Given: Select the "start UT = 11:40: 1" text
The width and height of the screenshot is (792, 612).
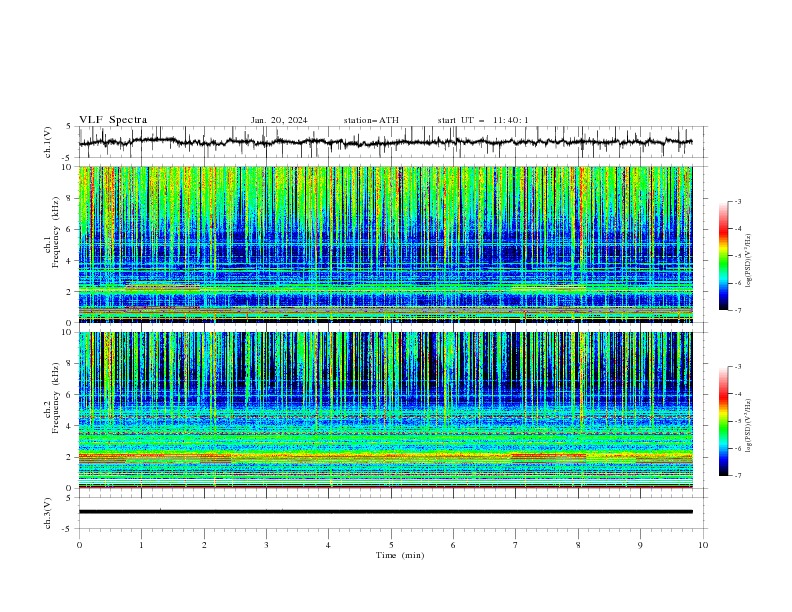Looking at the screenshot, I should pos(483,120).
